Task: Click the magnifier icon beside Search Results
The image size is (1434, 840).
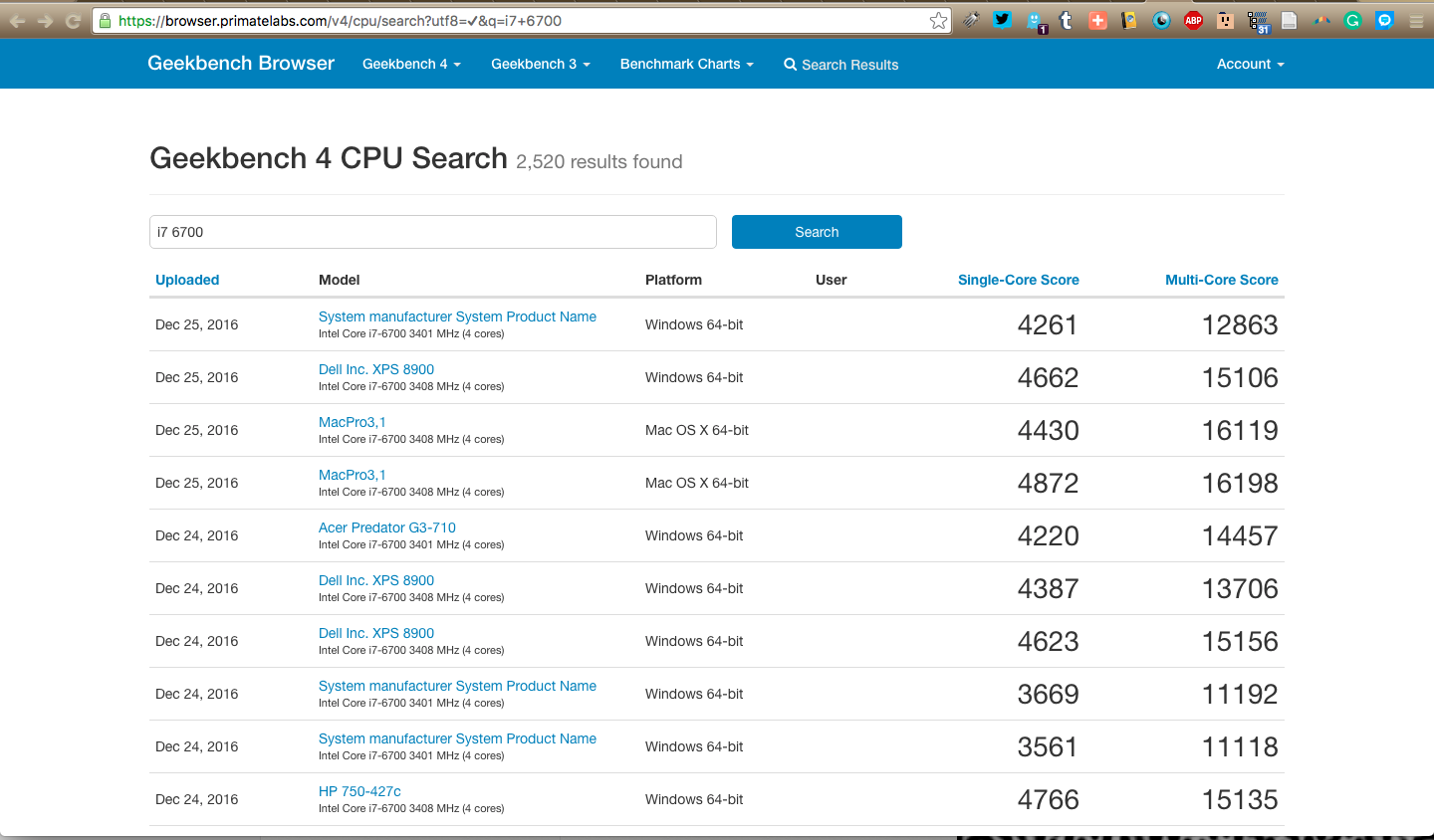Action: 790,65
